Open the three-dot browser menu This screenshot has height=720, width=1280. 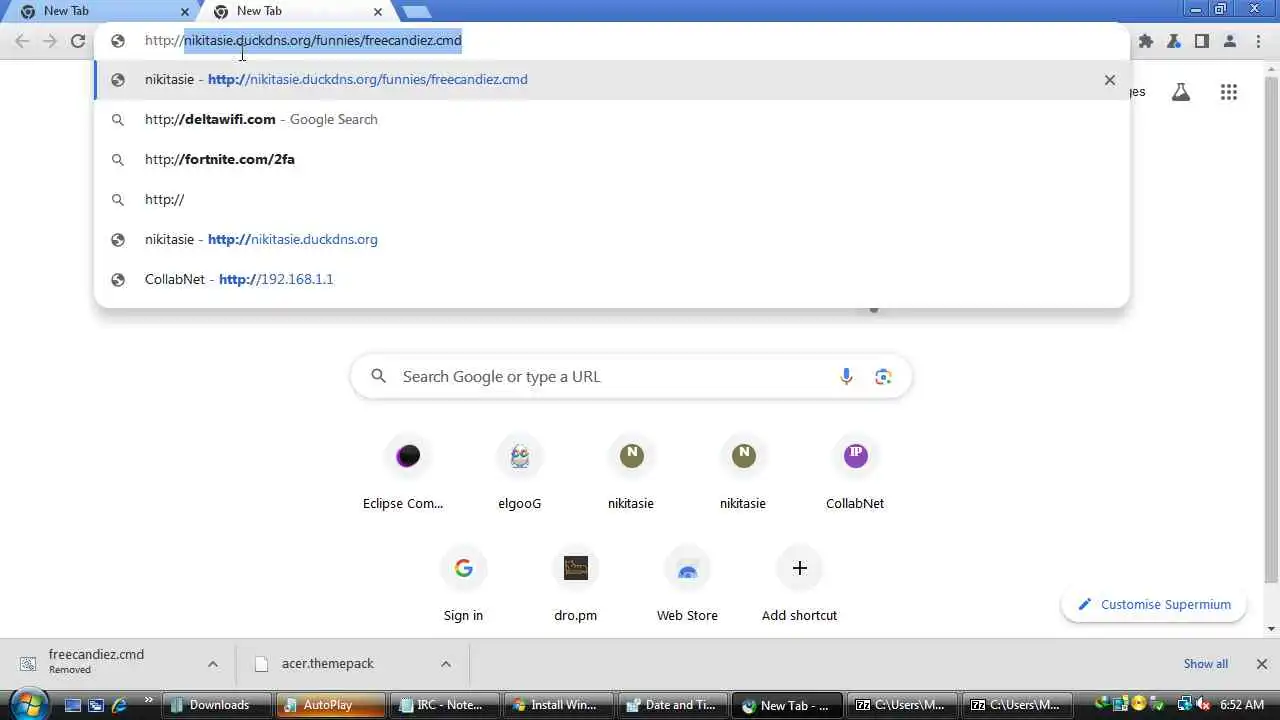point(1258,41)
